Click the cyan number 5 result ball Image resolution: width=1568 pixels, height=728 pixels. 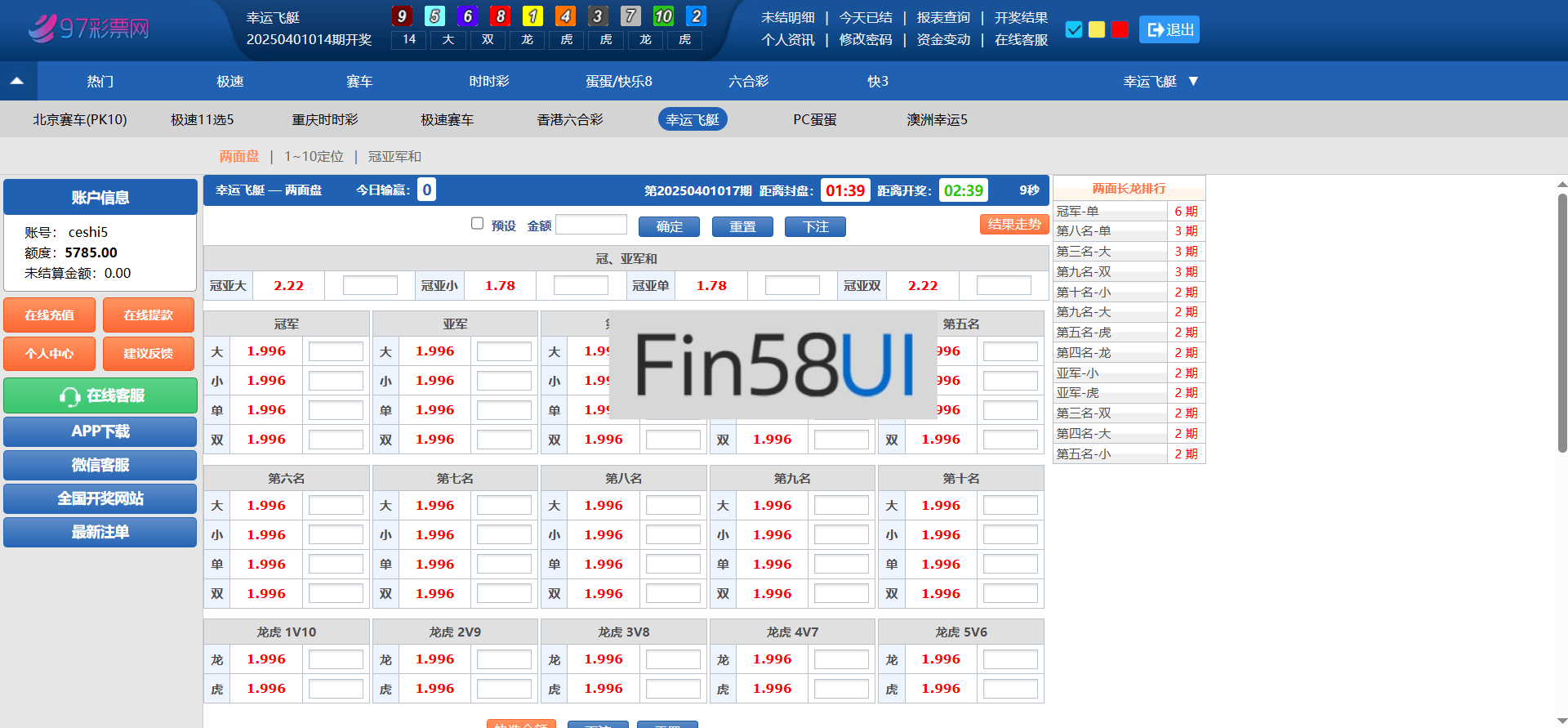click(434, 16)
